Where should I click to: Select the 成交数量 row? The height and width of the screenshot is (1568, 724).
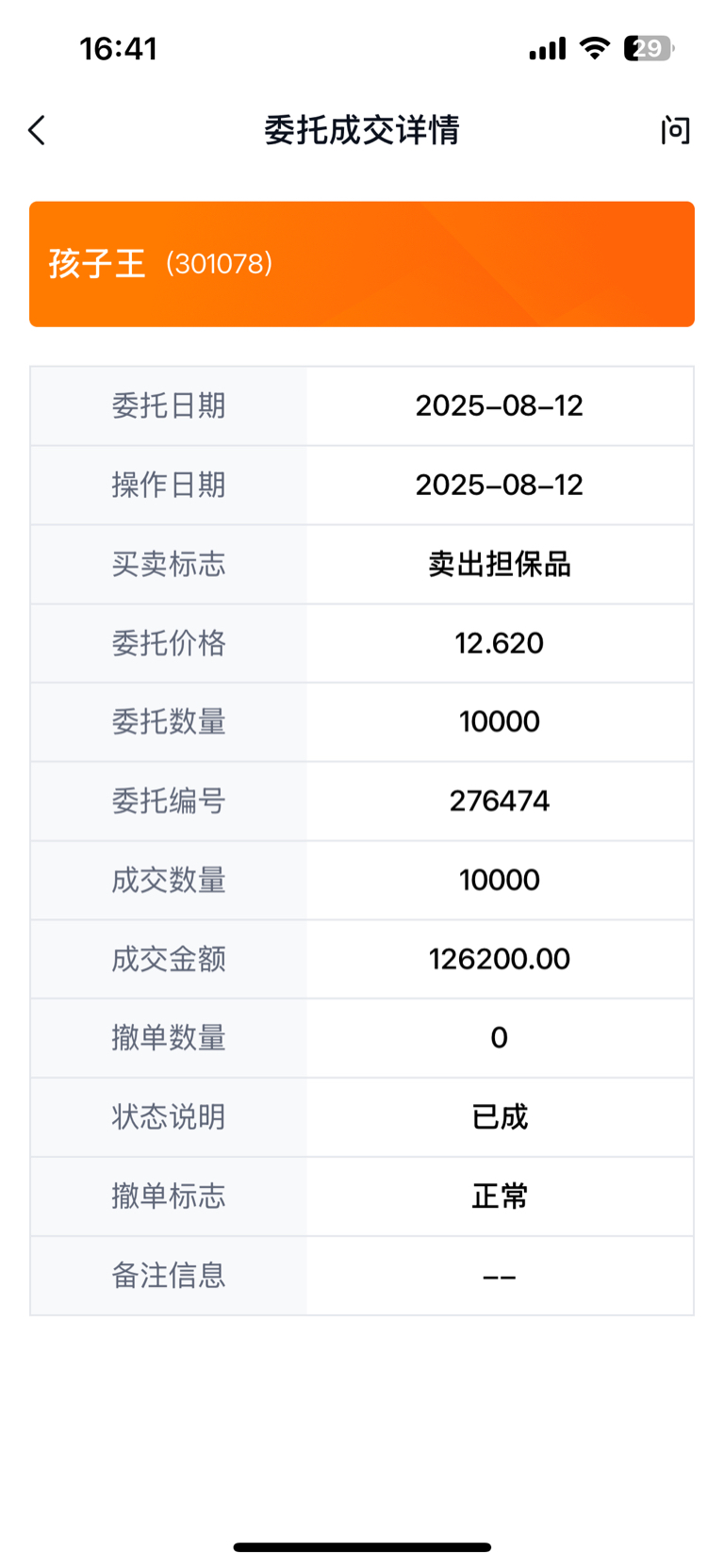point(362,881)
